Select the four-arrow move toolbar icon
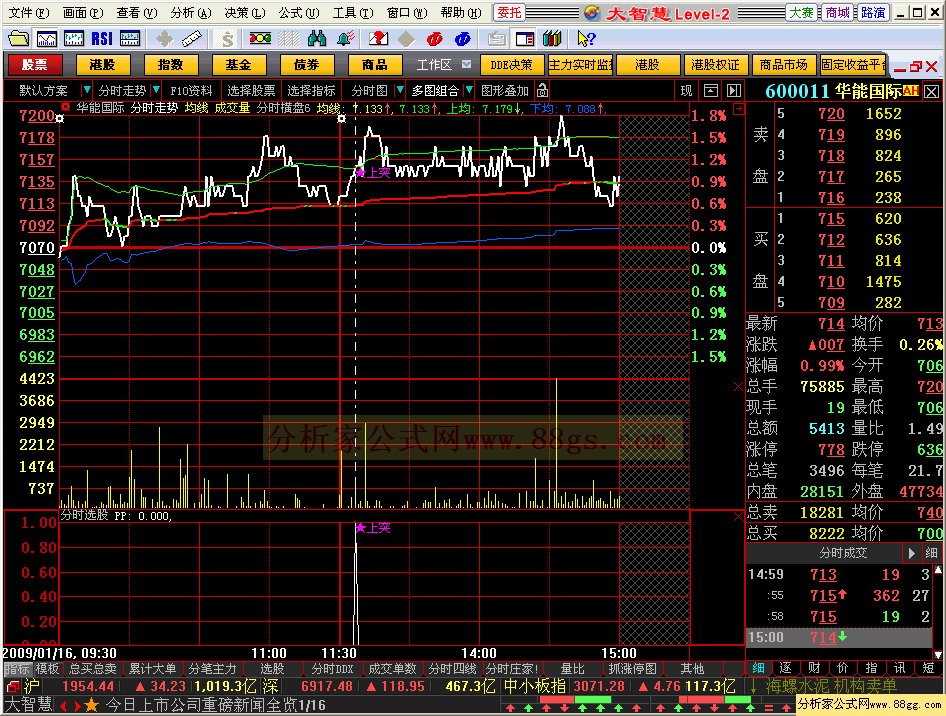The height and width of the screenshot is (716, 946). [x=164, y=39]
